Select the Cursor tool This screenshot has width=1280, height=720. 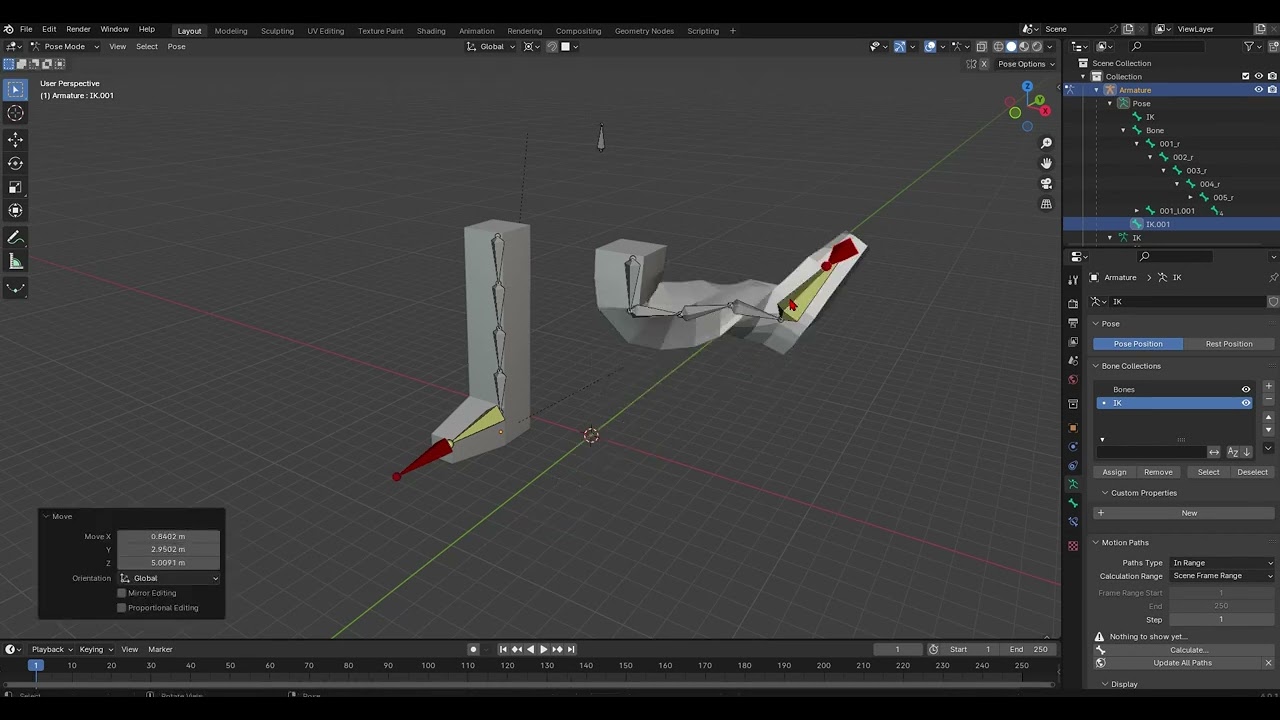[15, 114]
